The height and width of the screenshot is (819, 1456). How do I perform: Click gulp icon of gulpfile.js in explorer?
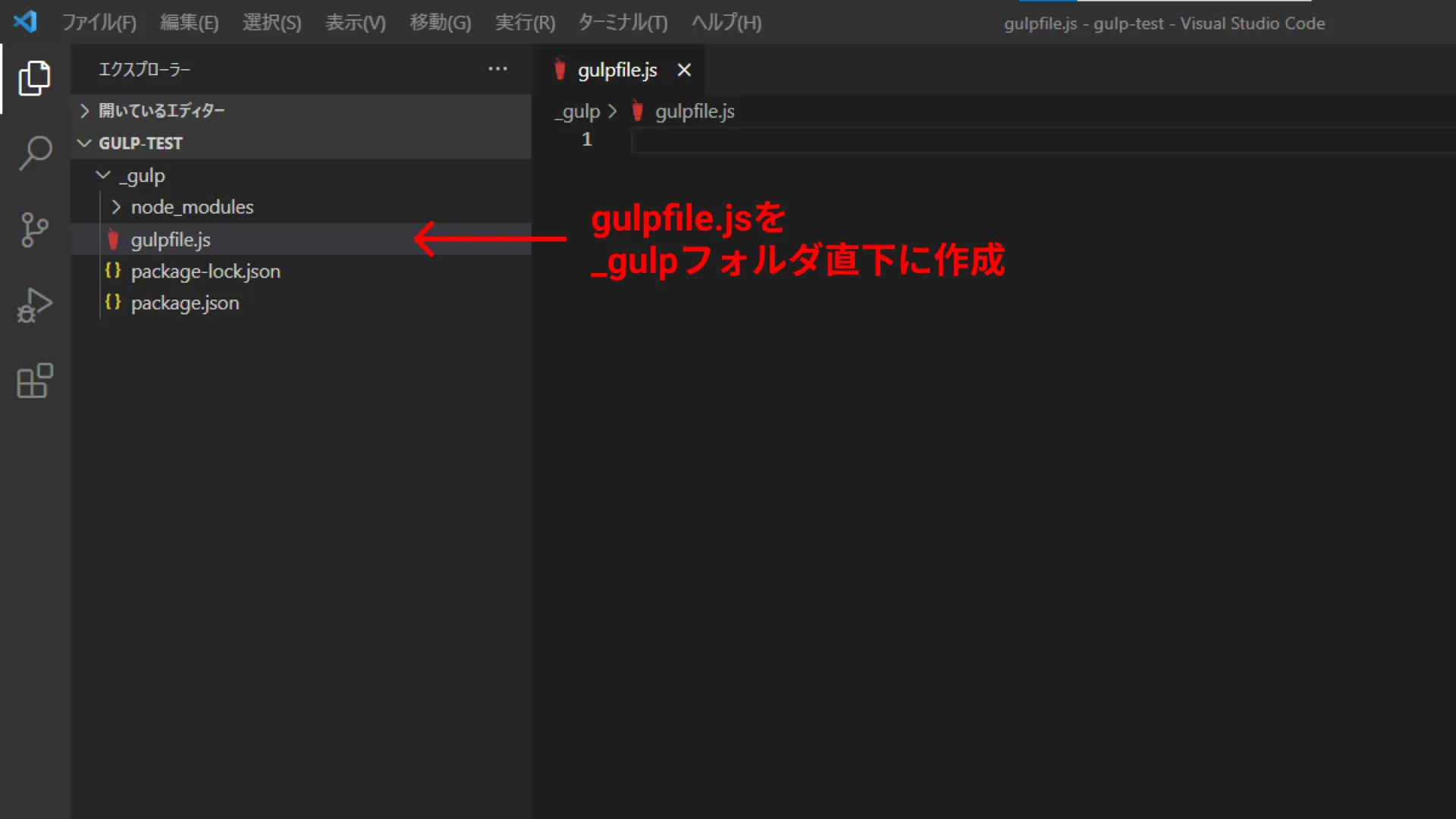pyautogui.click(x=113, y=240)
